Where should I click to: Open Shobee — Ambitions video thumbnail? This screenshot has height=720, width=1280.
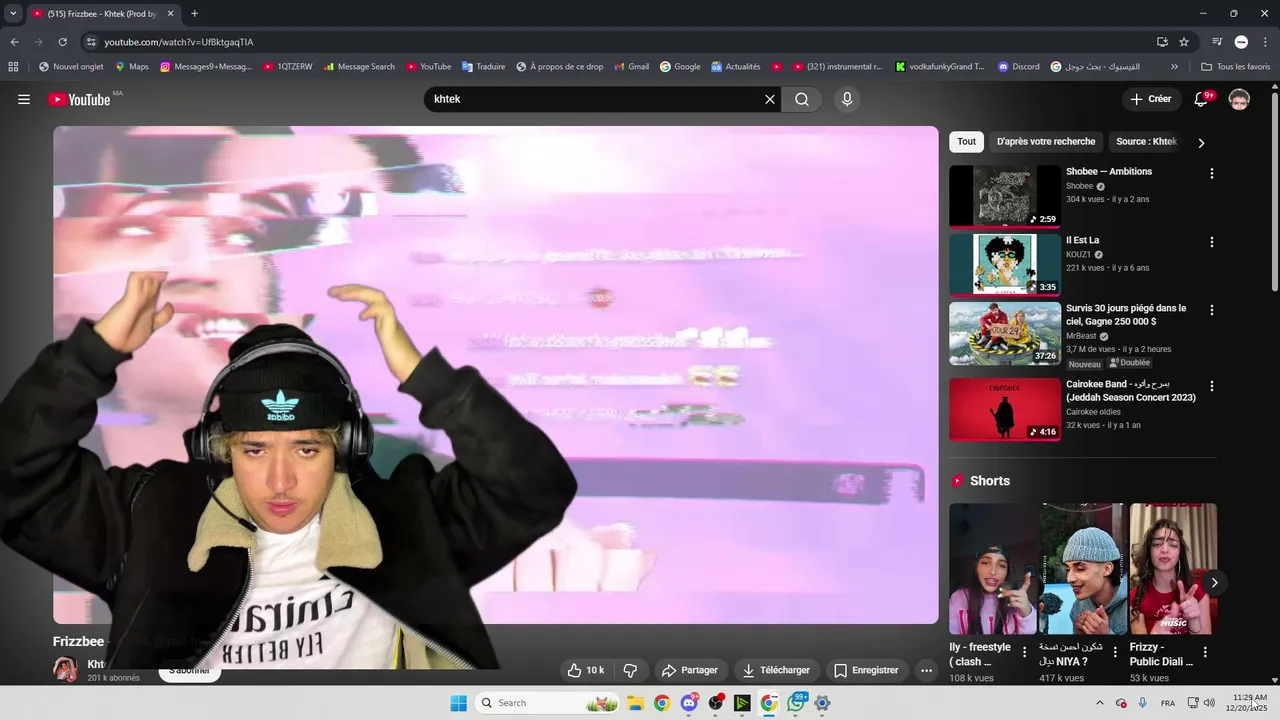coord(1005,196)
